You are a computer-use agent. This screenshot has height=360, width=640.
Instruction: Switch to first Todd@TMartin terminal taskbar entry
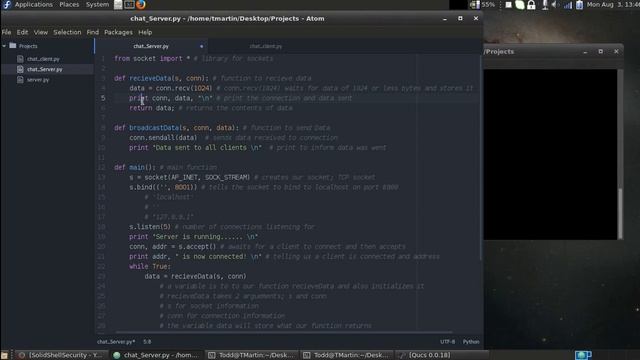tap(251, 355)
